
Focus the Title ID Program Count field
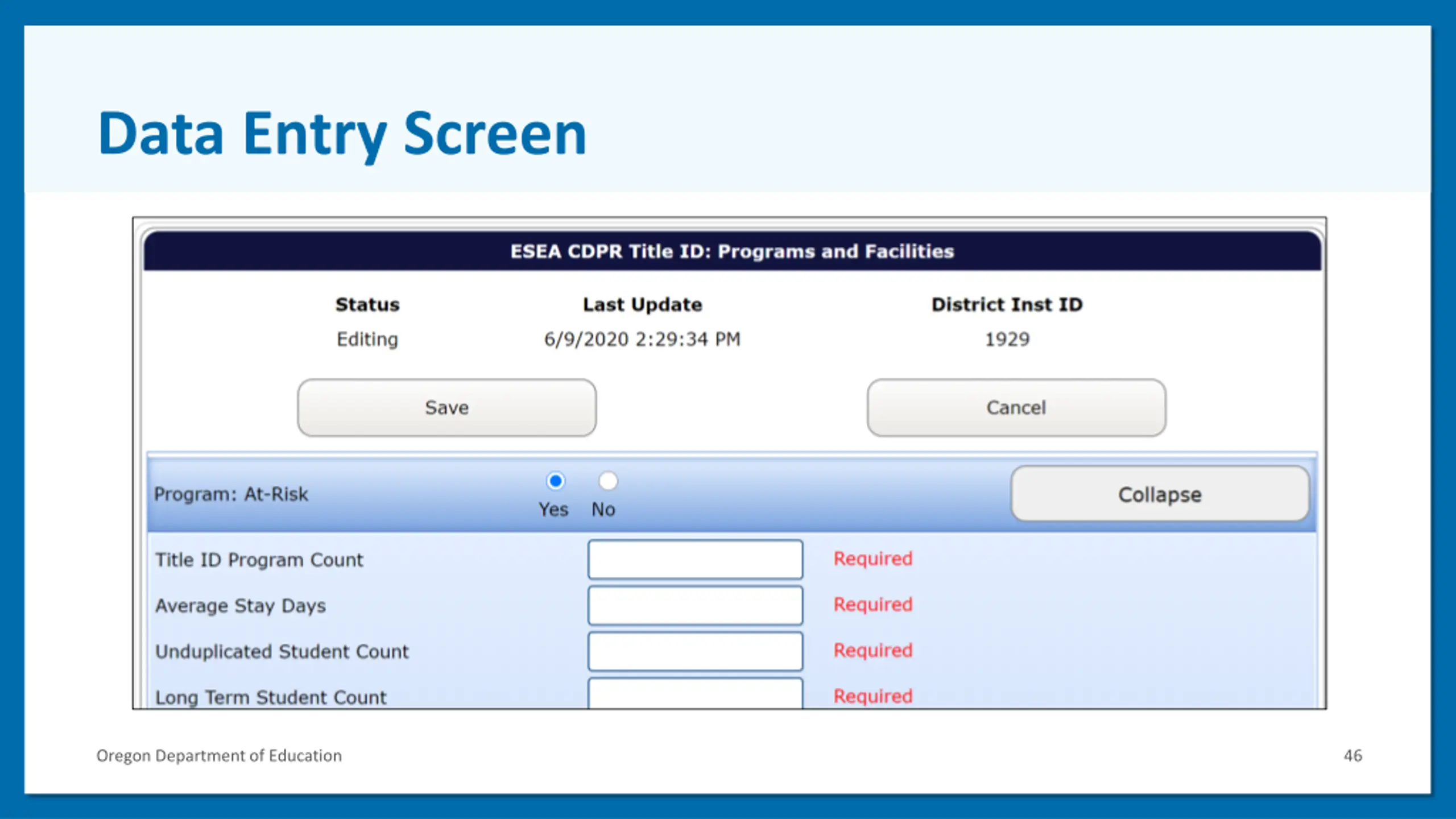(x=695, y=560)
